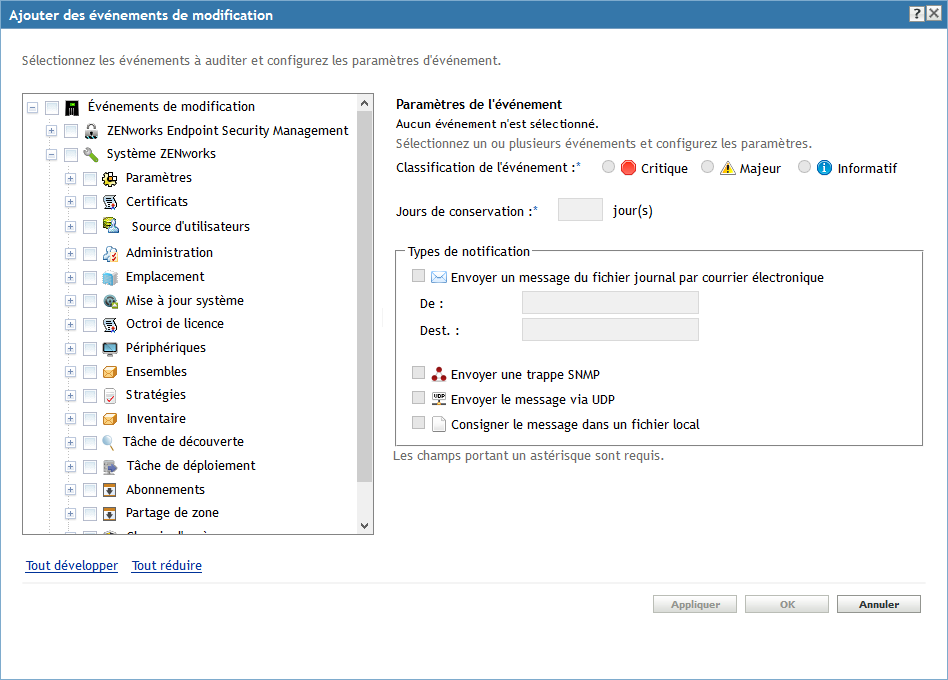Screen dimensions: 948x680
Task: Click the Stratégies document icon
Action: coord(110,396)
